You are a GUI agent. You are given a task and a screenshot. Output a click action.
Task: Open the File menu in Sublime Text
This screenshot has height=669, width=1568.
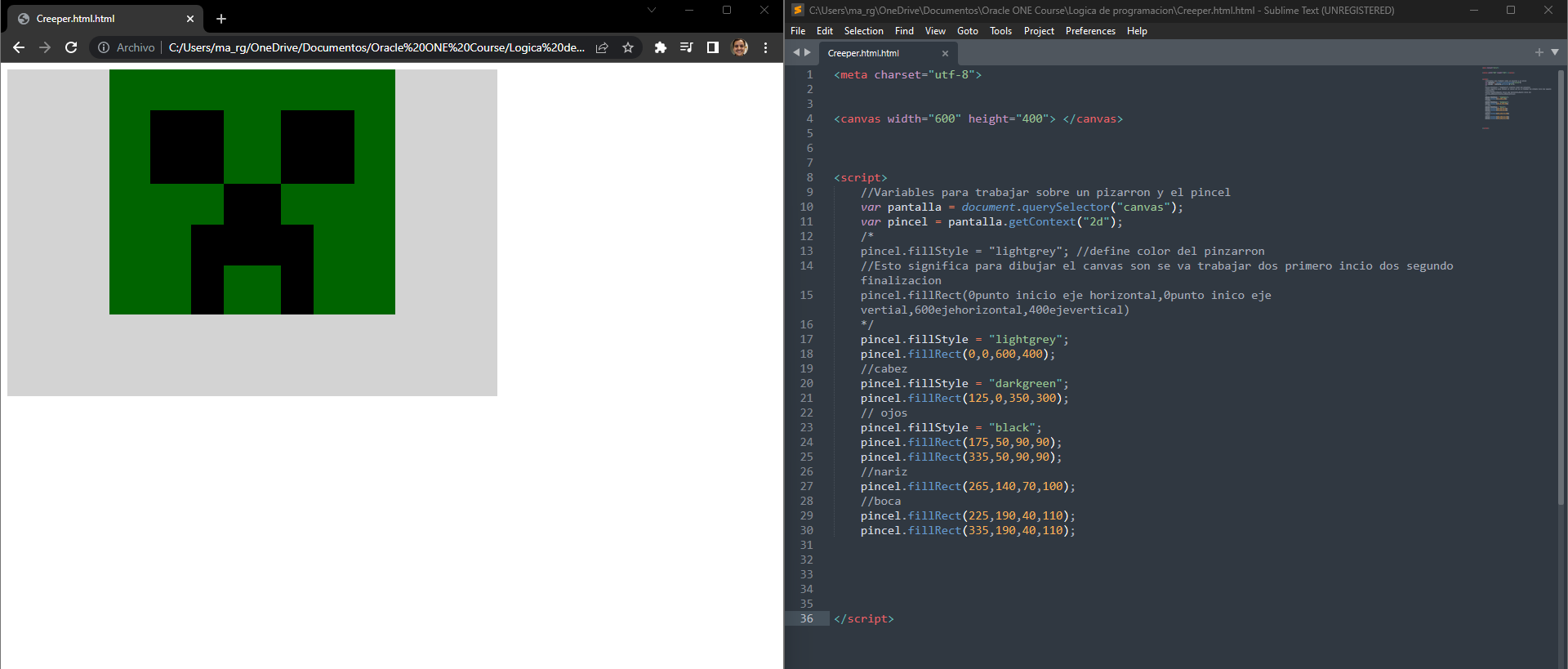[x=798, y=31]
